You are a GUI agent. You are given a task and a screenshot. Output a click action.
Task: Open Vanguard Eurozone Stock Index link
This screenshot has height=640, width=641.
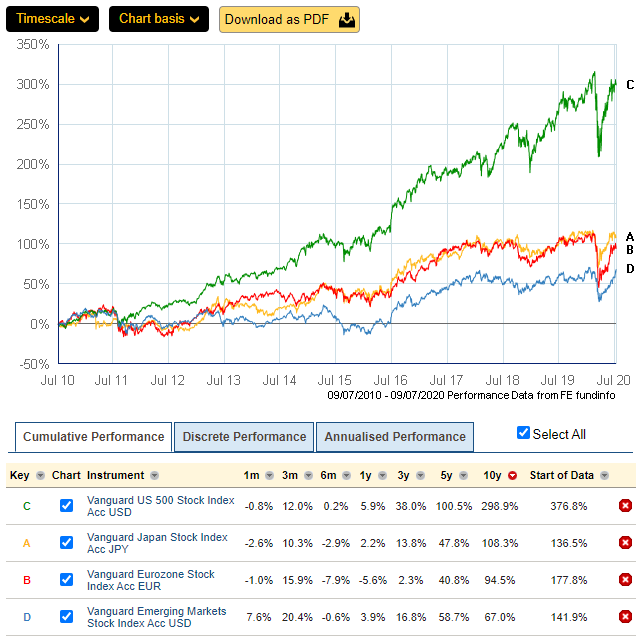[x=150, y=580]
